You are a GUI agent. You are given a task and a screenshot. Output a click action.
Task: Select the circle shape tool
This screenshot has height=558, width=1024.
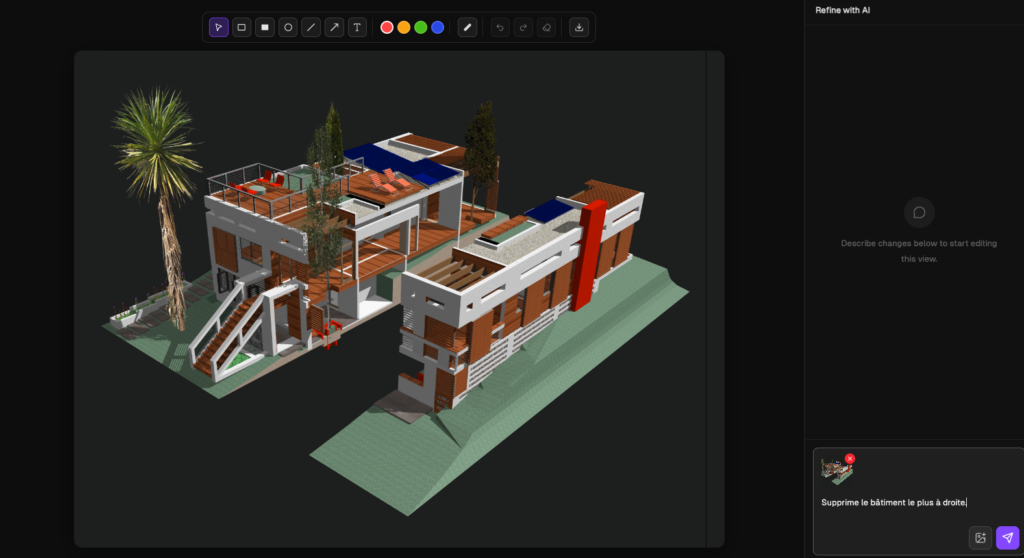pos(288,27)
